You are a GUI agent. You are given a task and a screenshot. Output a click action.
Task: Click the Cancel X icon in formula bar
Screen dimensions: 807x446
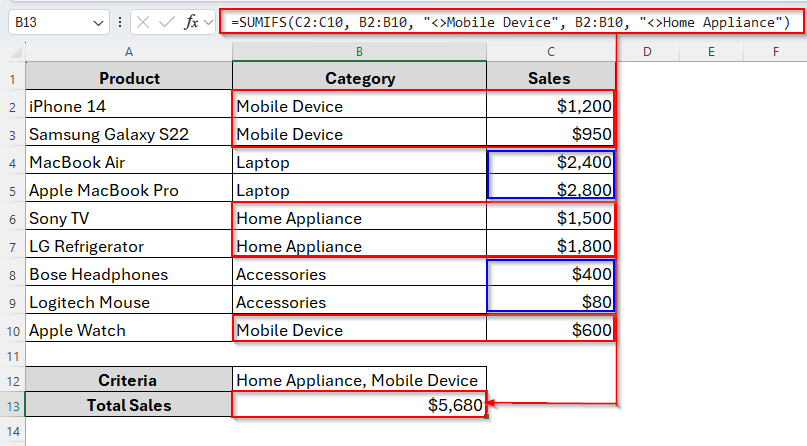tap(143, 22)
